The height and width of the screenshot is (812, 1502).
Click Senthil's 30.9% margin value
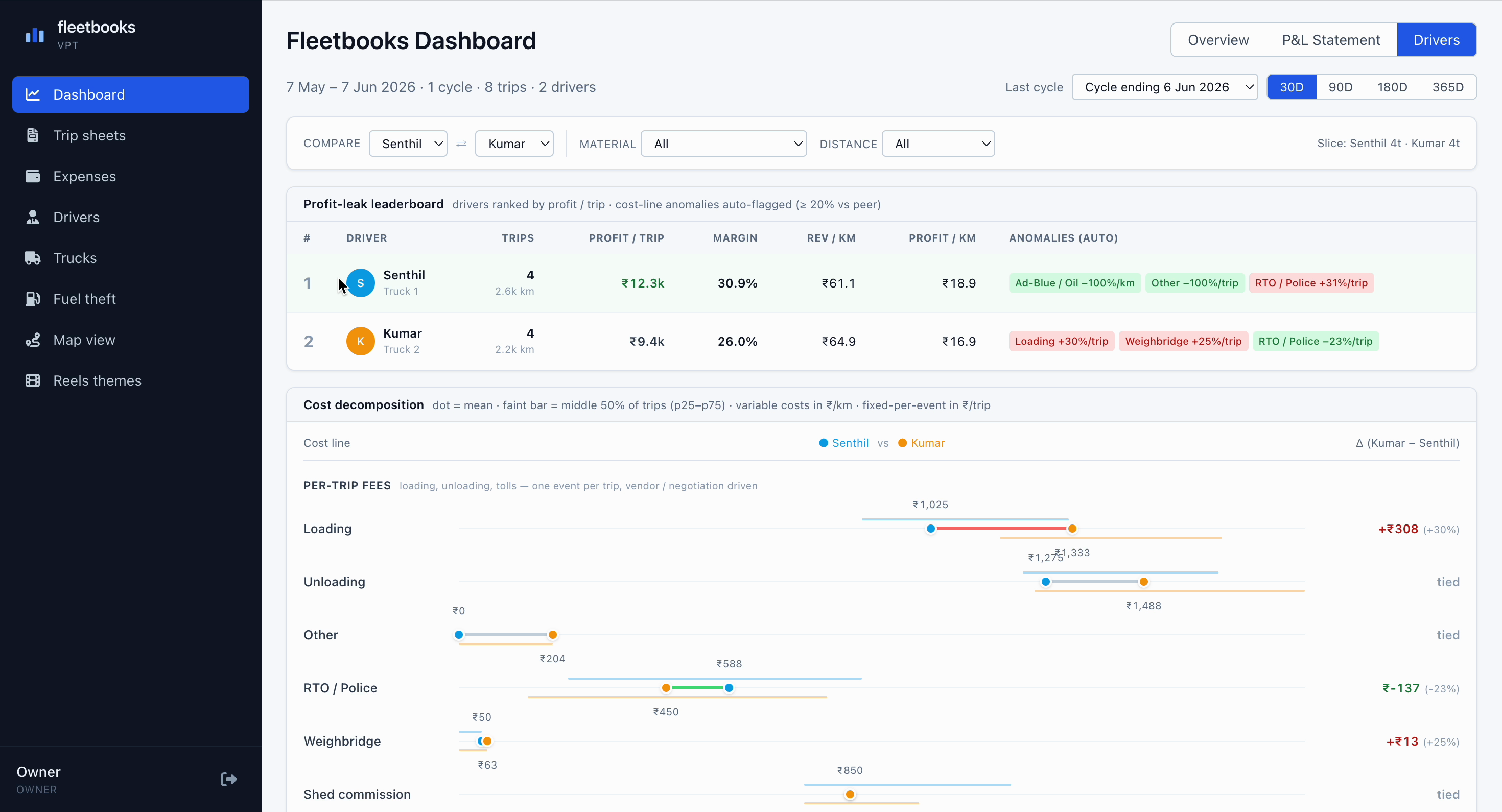tap(737, 283)
